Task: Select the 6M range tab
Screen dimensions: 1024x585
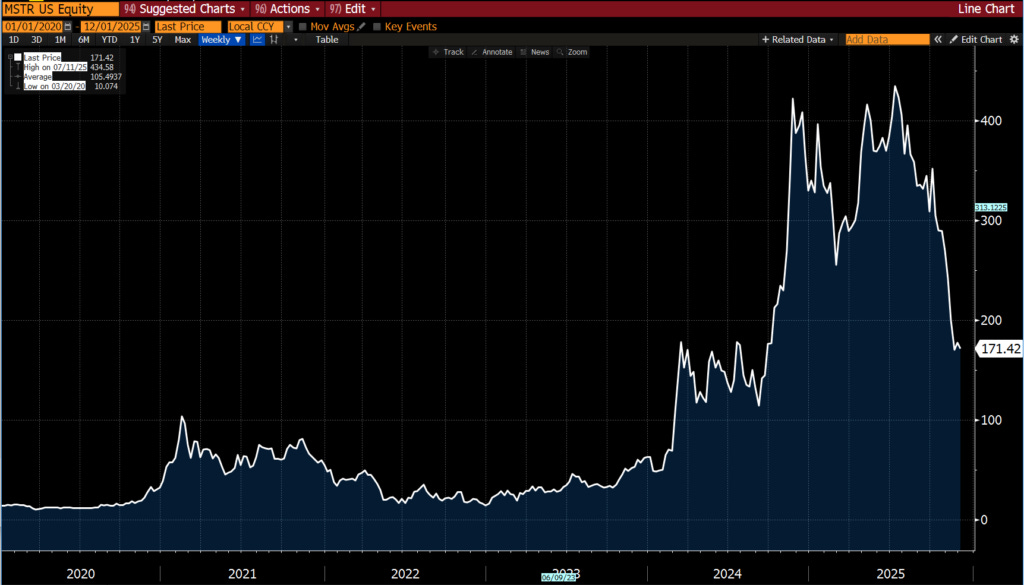Action: 84,39
